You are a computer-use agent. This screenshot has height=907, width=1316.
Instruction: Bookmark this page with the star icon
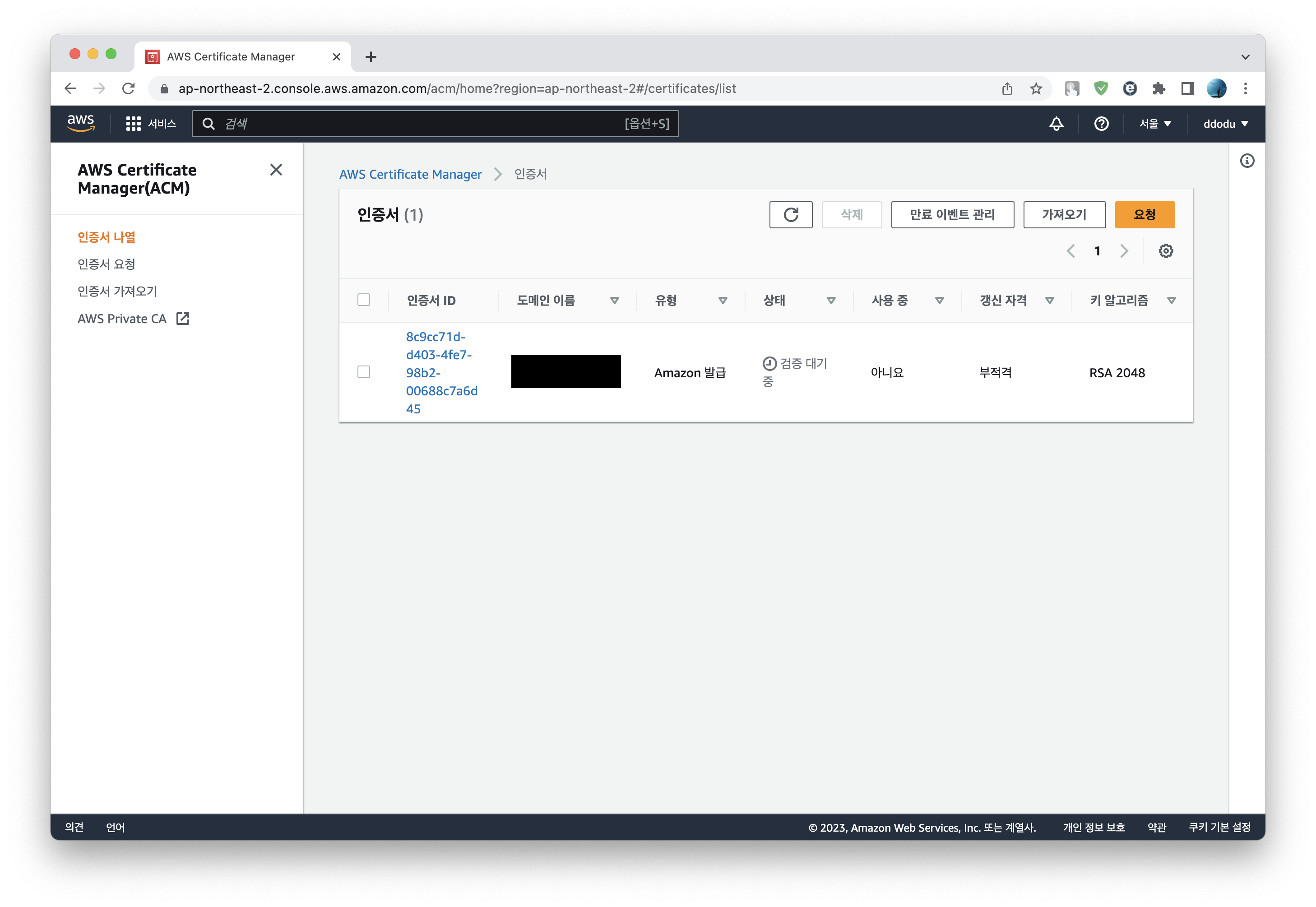click(x=1036, y=88)
